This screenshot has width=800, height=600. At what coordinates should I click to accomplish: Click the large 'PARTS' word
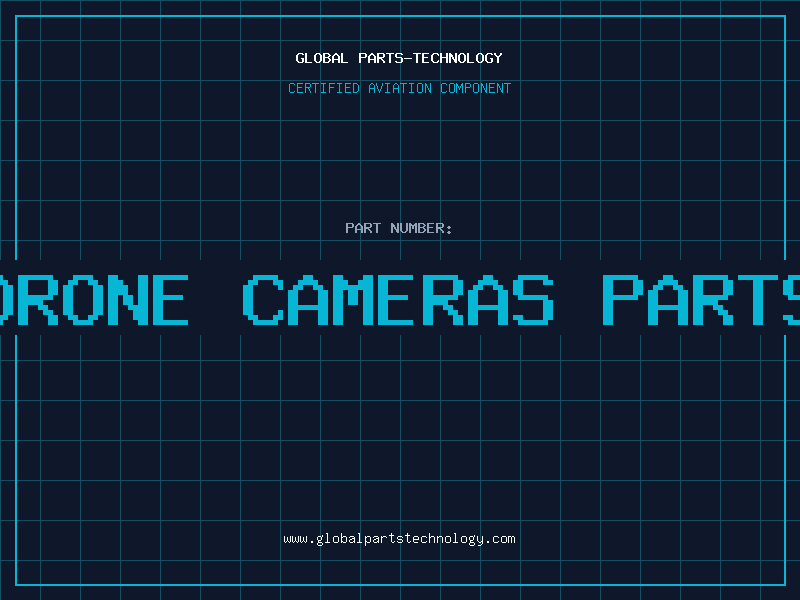coord(701,300)
